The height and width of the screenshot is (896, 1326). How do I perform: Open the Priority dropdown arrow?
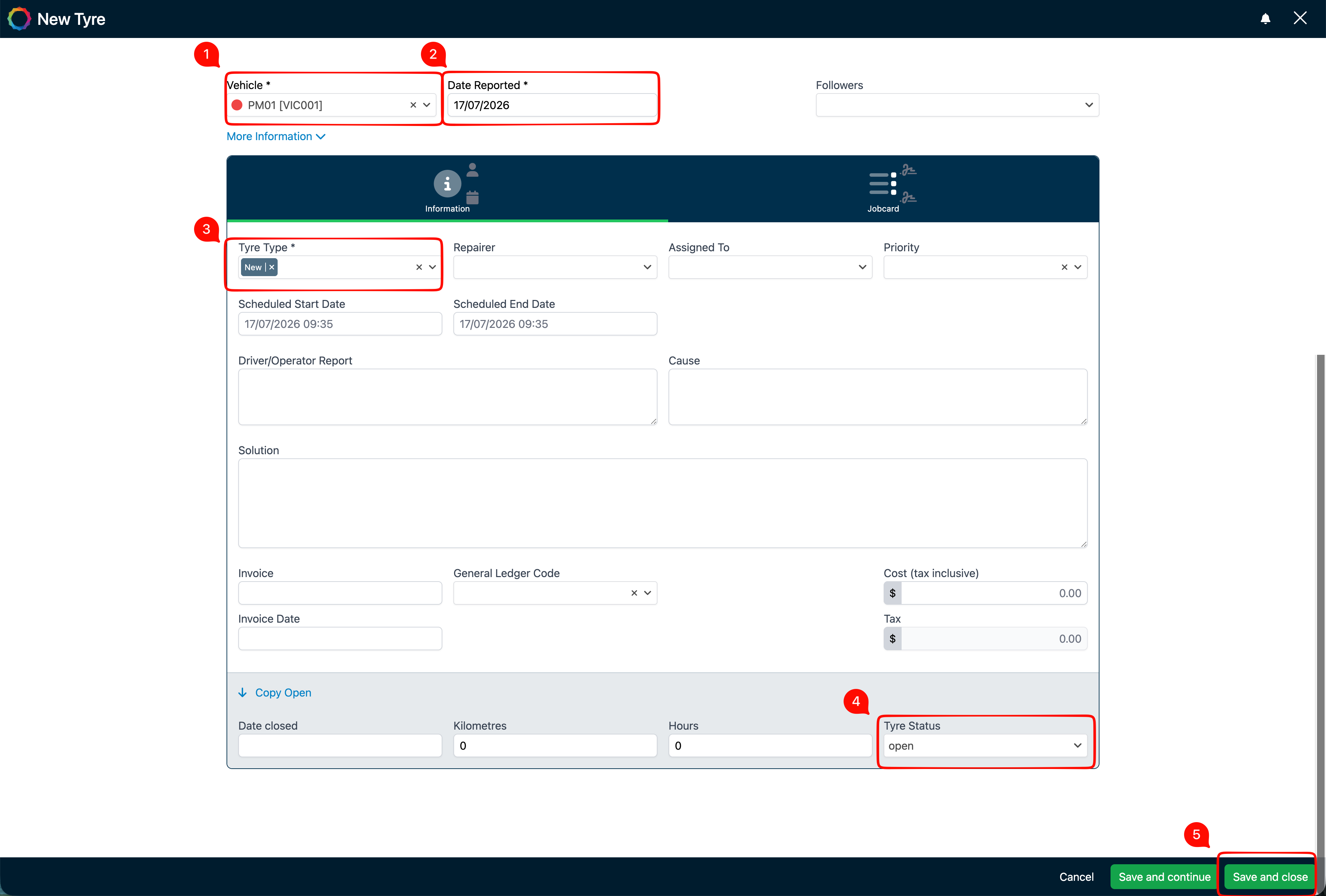[x=1078, y=267]
